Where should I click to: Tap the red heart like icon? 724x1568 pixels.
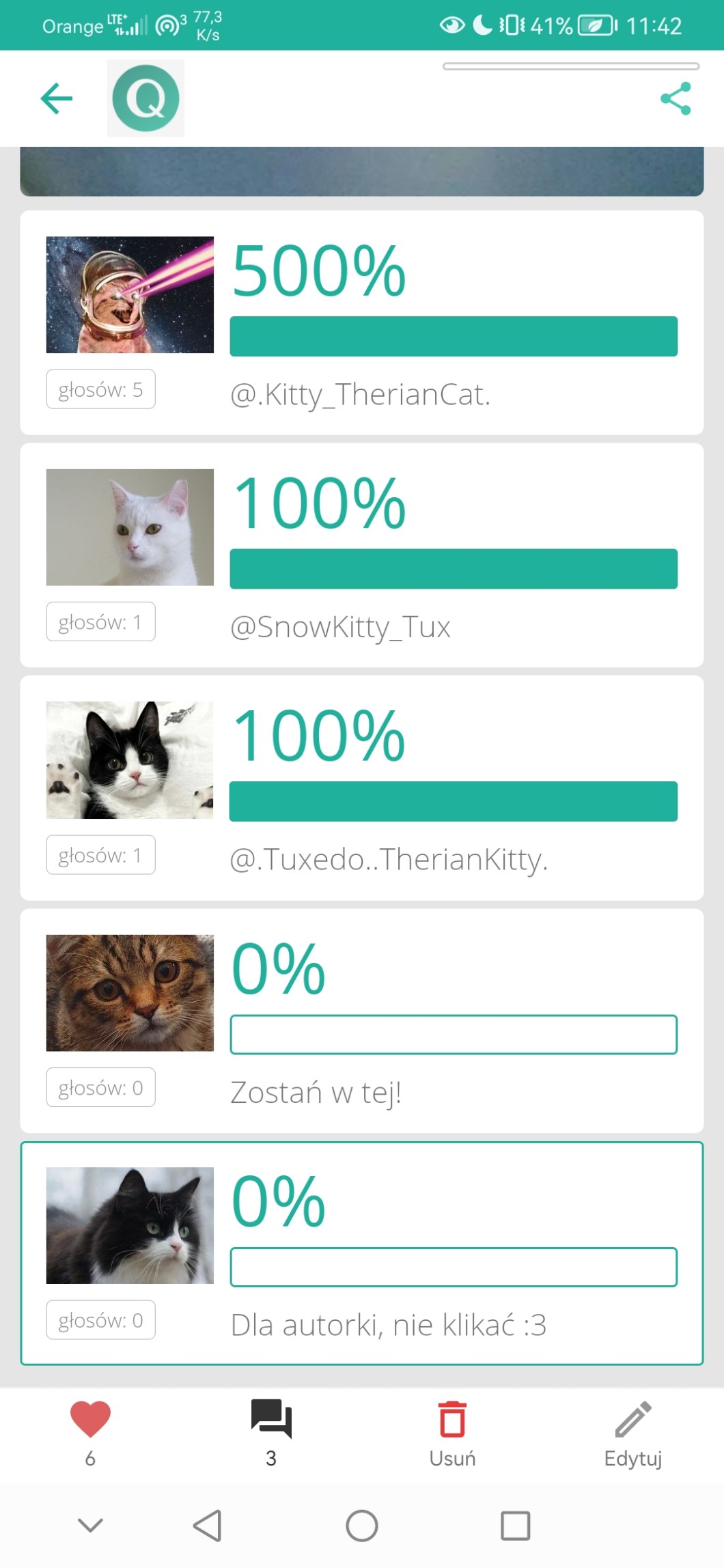pos(90,1419)
